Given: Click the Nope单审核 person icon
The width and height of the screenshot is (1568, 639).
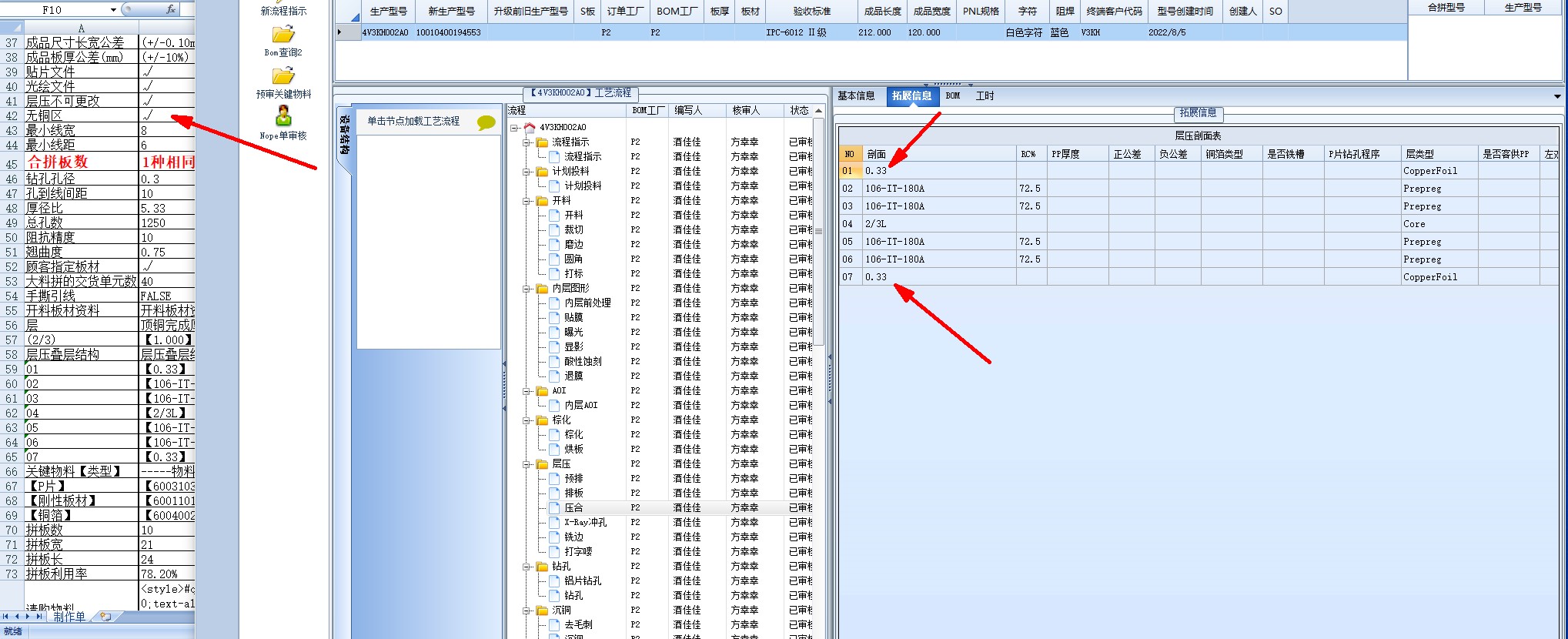Looking at the screenshot, I should coord(283,116).
